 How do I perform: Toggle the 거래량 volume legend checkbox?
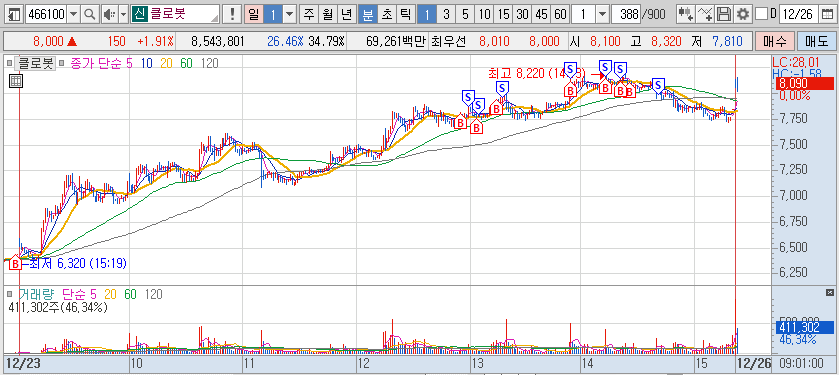tap(10, 294)
